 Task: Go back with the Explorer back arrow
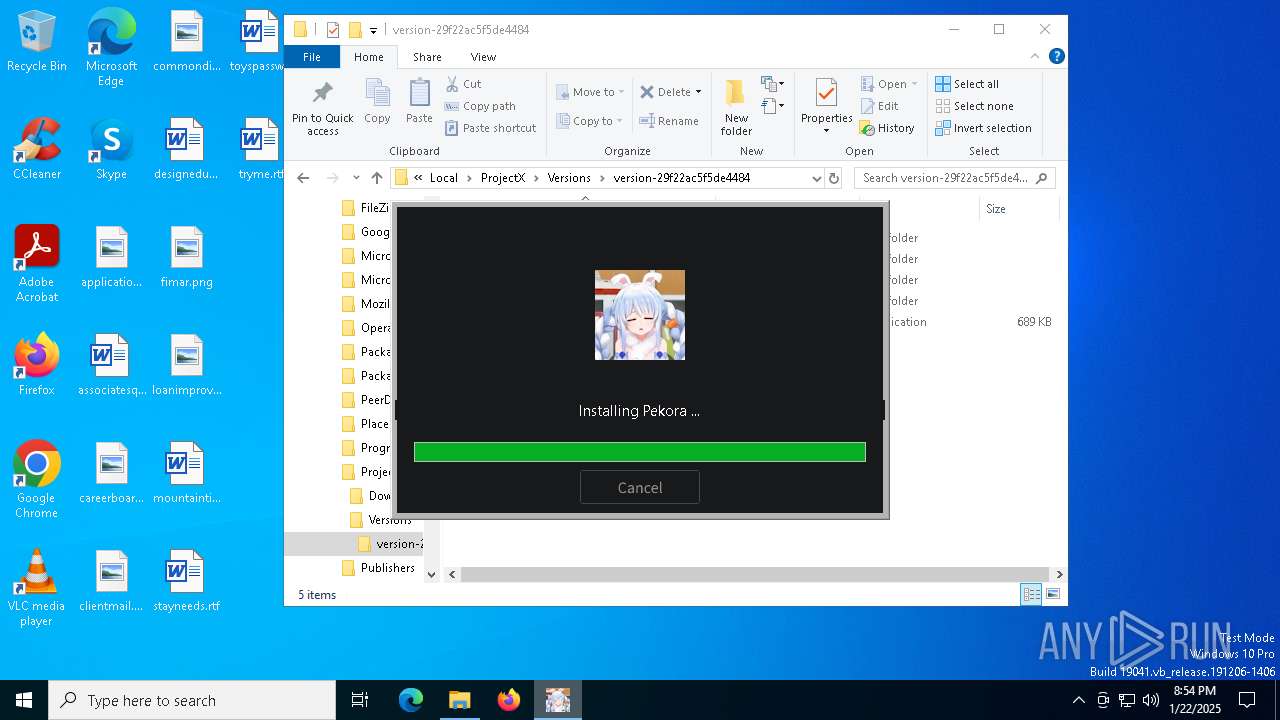click(x=304, y=178)
